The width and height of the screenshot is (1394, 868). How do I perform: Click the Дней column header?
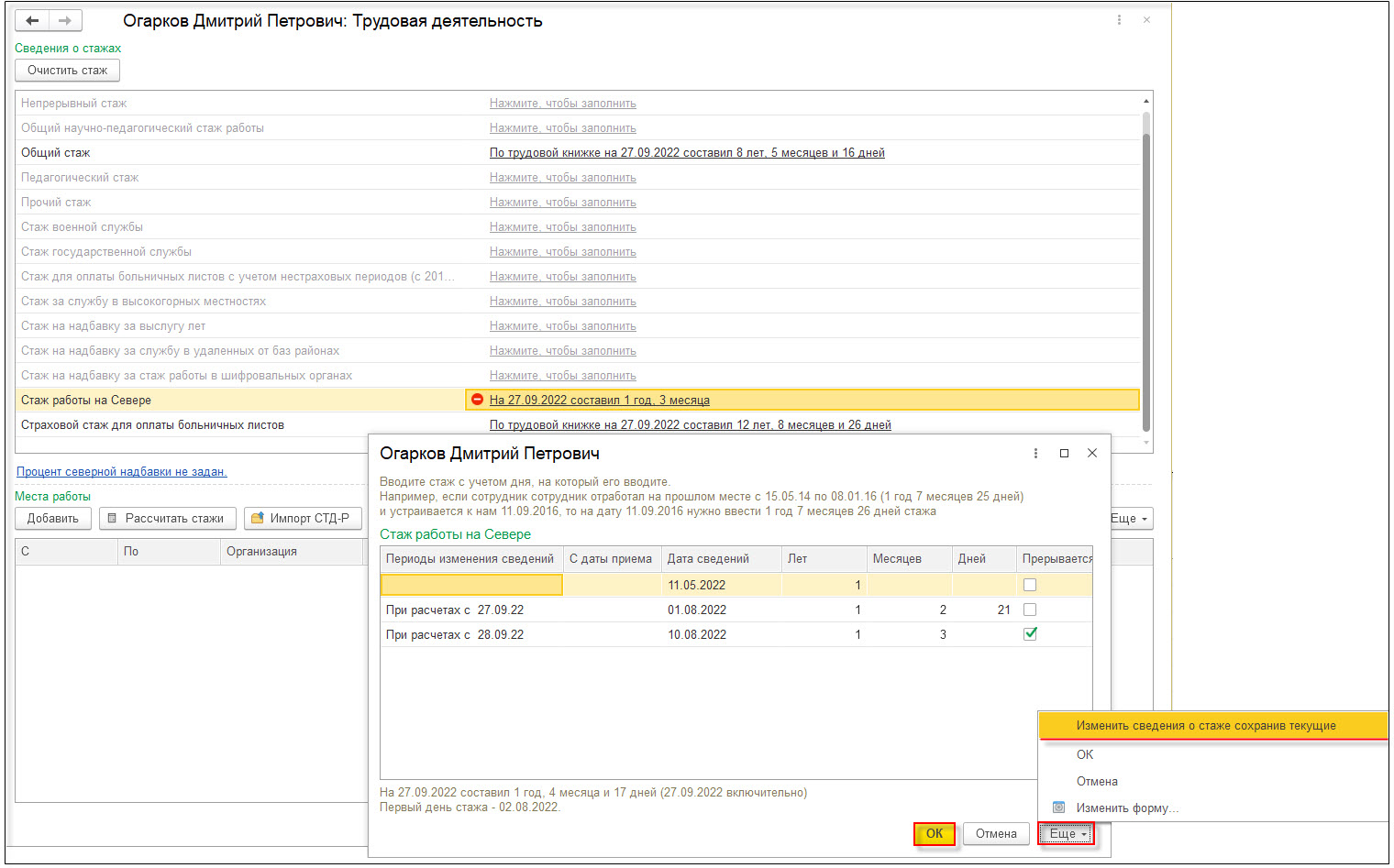[x=984, y=558]
